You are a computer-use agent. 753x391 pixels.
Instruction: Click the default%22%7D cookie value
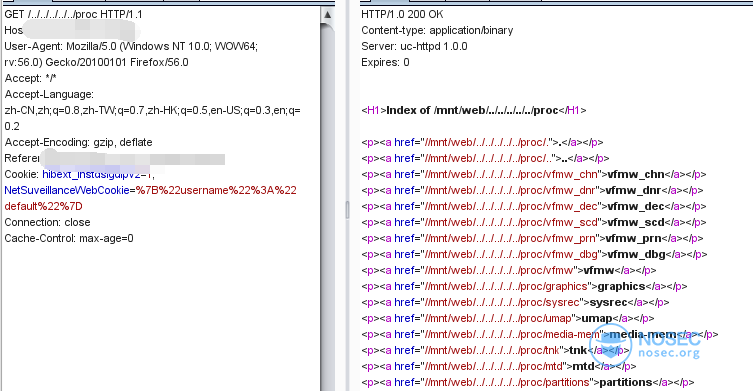44,206
